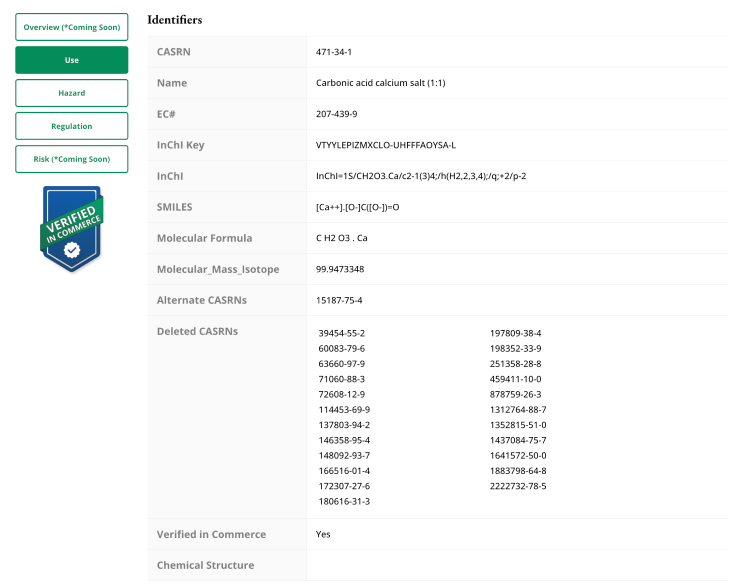
Task: Select SMILES string [Ca++].[O-]C([O-])=O
Action: [357, 207]
